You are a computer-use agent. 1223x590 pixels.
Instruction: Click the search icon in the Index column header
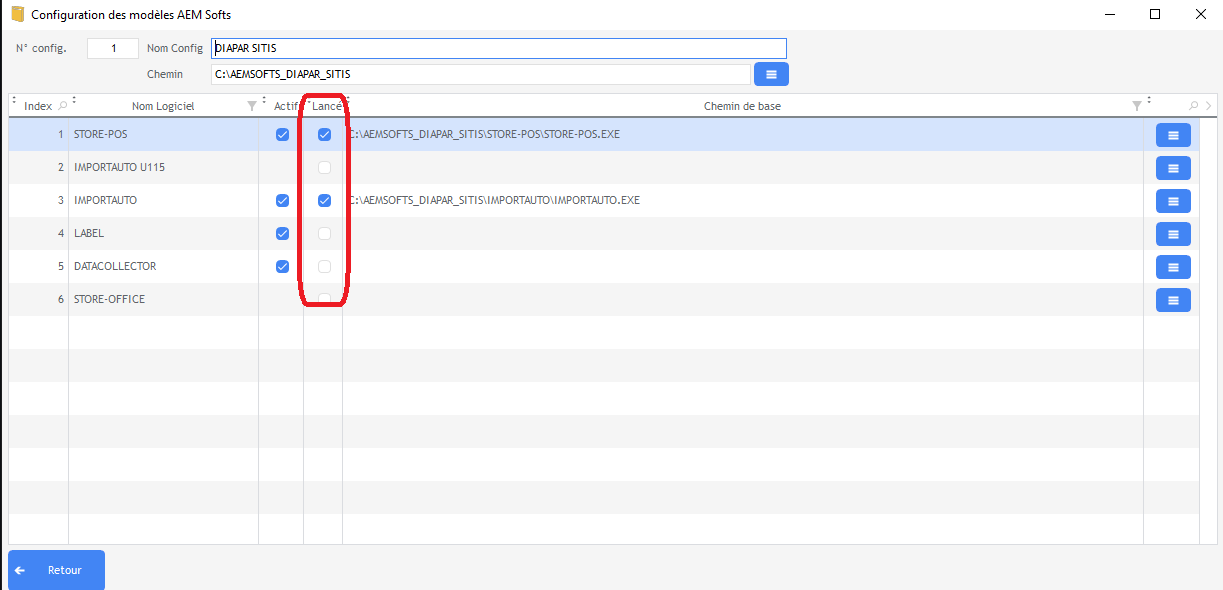(63, 106)
